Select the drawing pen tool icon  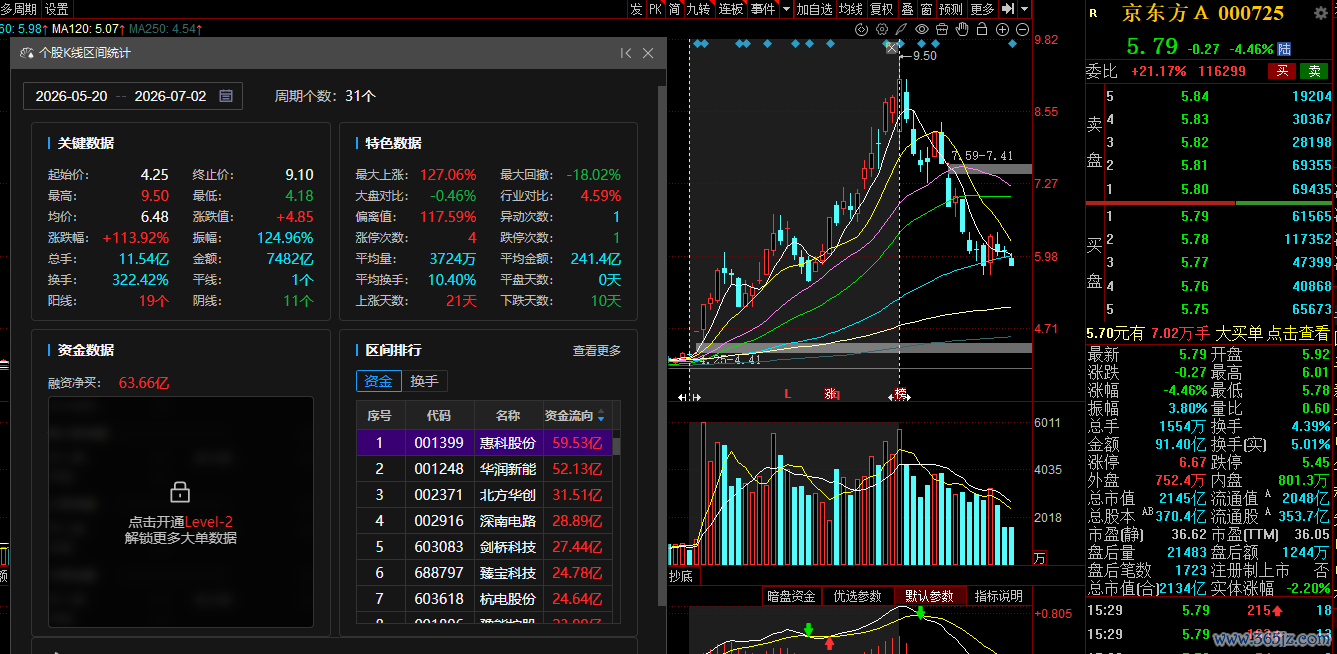[x=902, y=30]
